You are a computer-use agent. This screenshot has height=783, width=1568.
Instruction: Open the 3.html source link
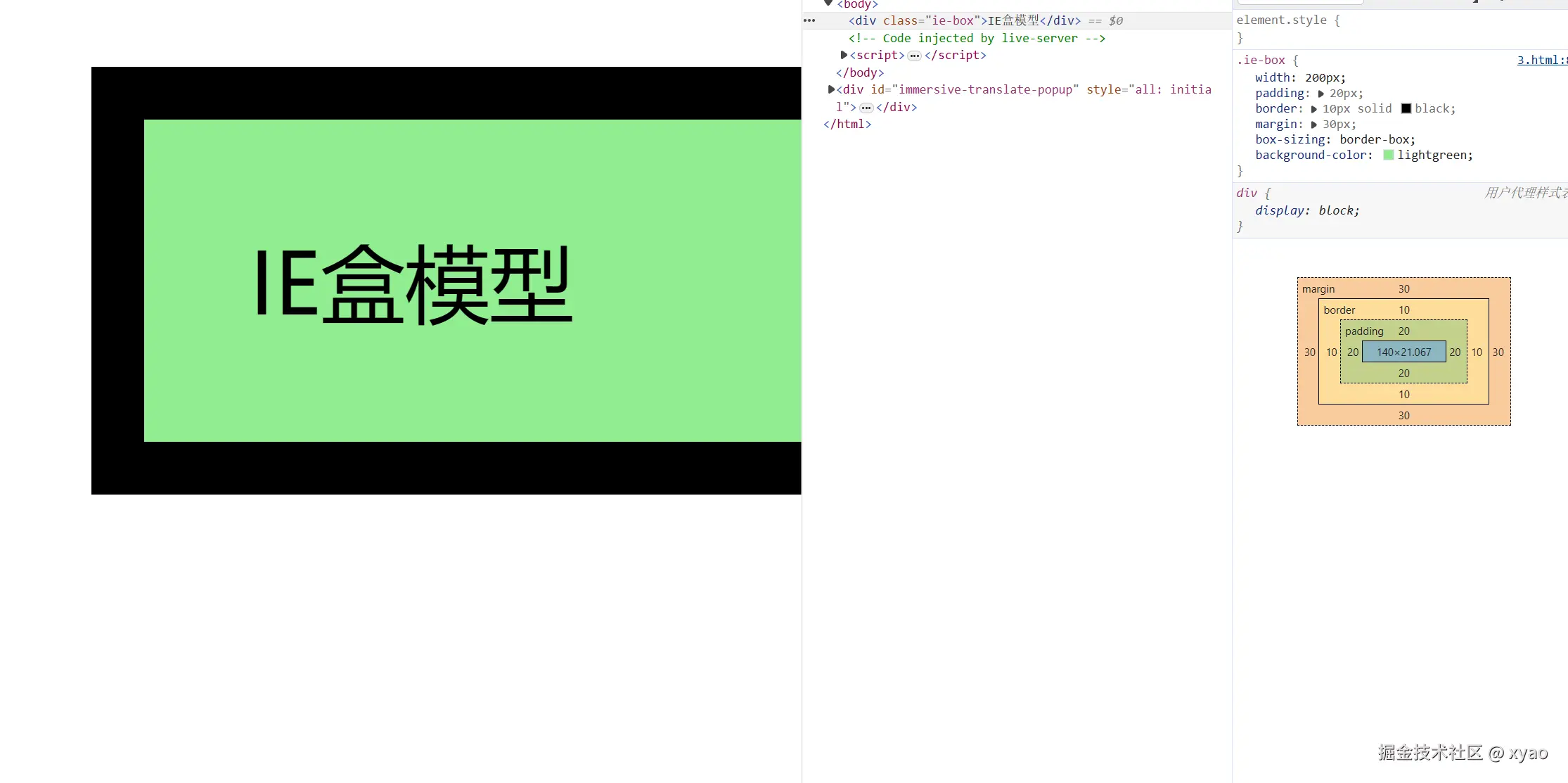pyautogui.click(x=1541, y=61)
